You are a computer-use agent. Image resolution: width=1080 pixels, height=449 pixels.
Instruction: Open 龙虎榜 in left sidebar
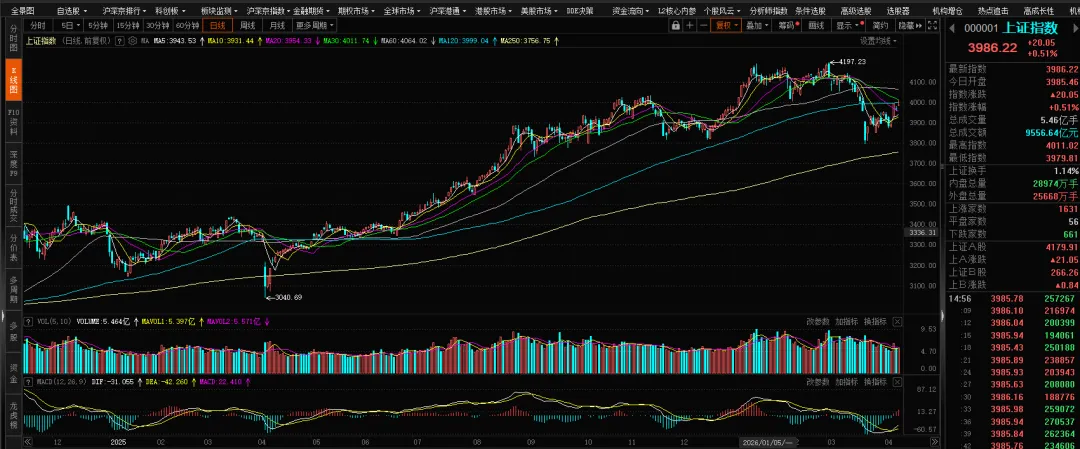(x=13, y=413)
